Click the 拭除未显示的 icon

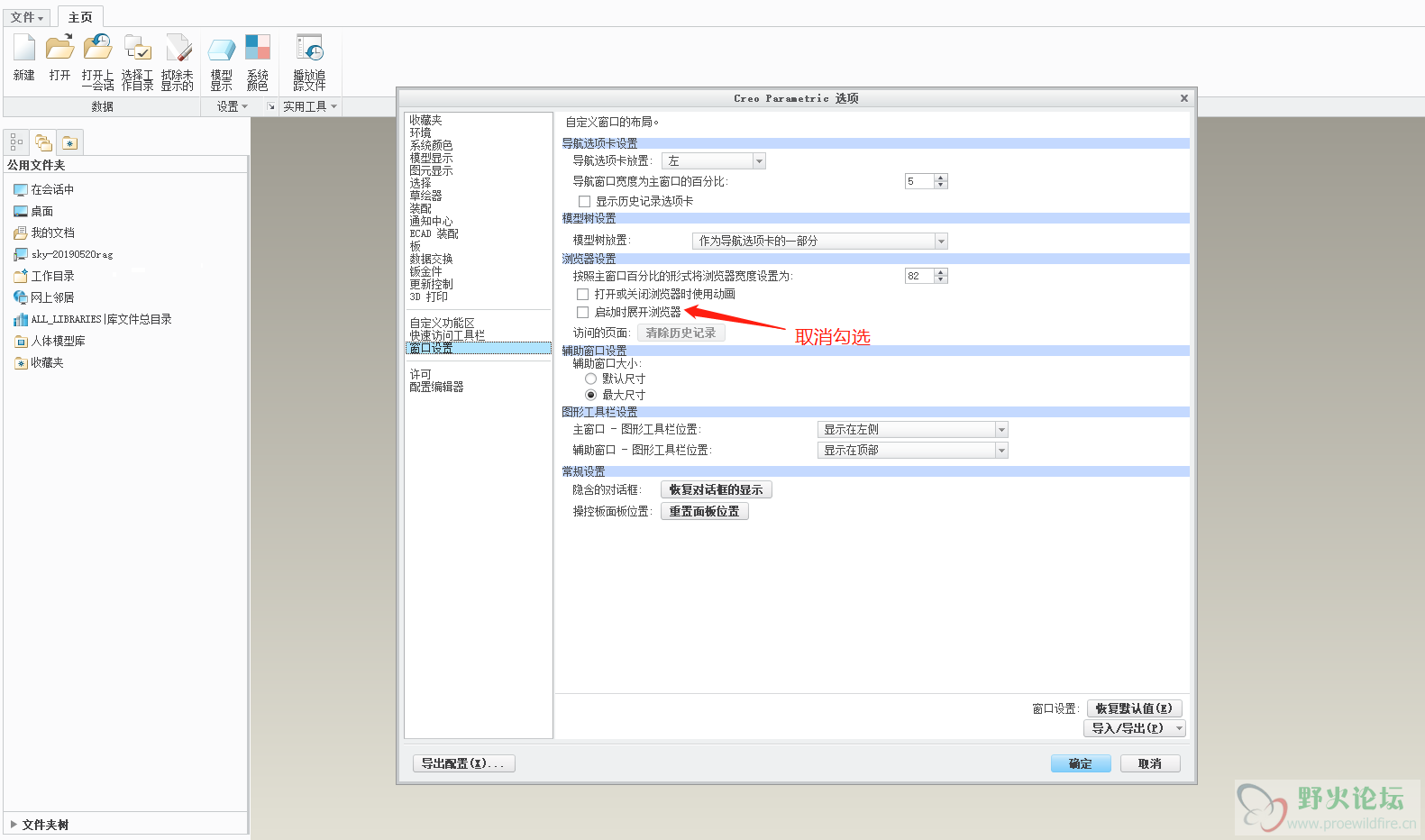(x=178, y=49)
